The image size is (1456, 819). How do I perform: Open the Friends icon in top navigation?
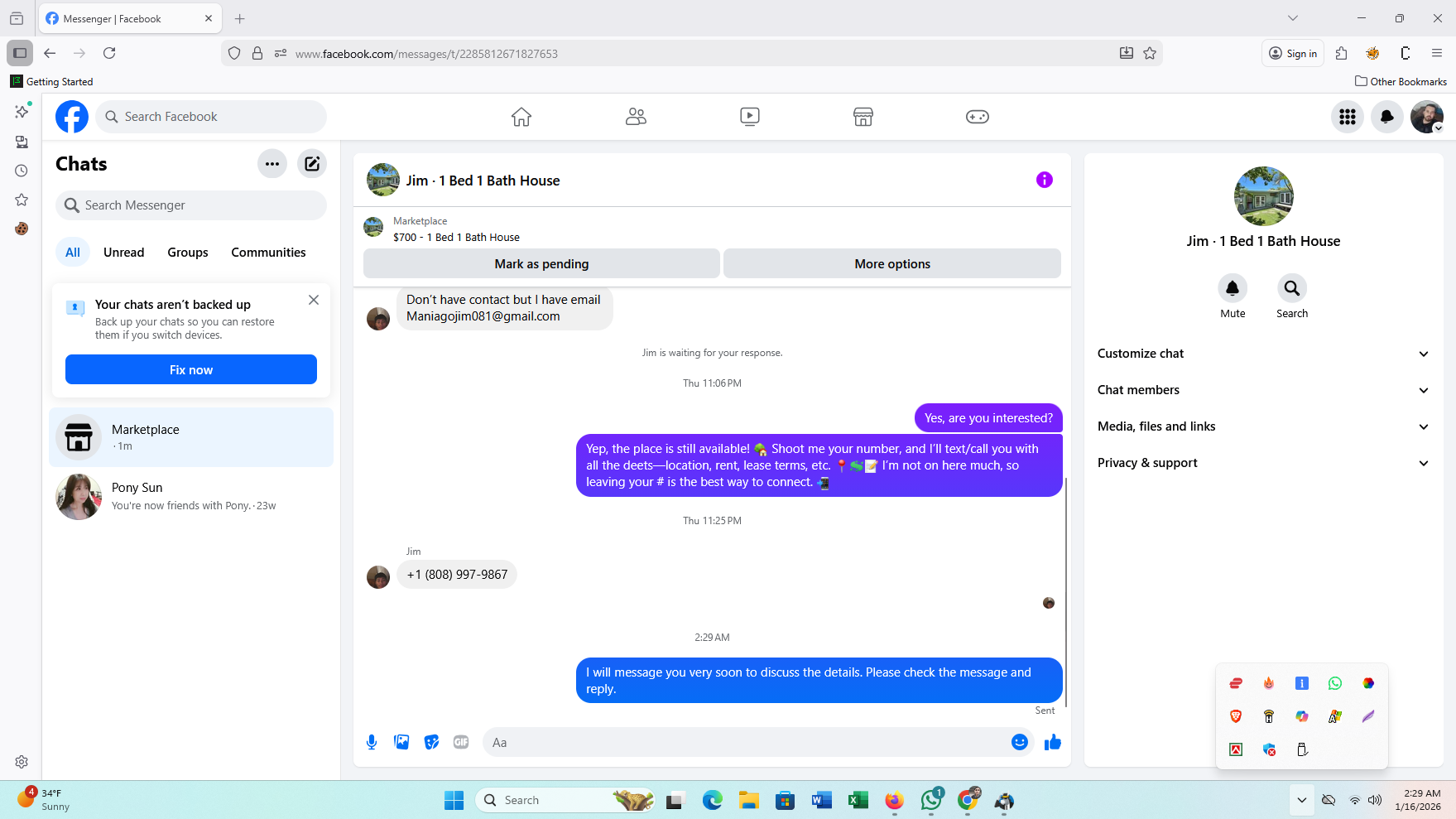tap(636, 117)
